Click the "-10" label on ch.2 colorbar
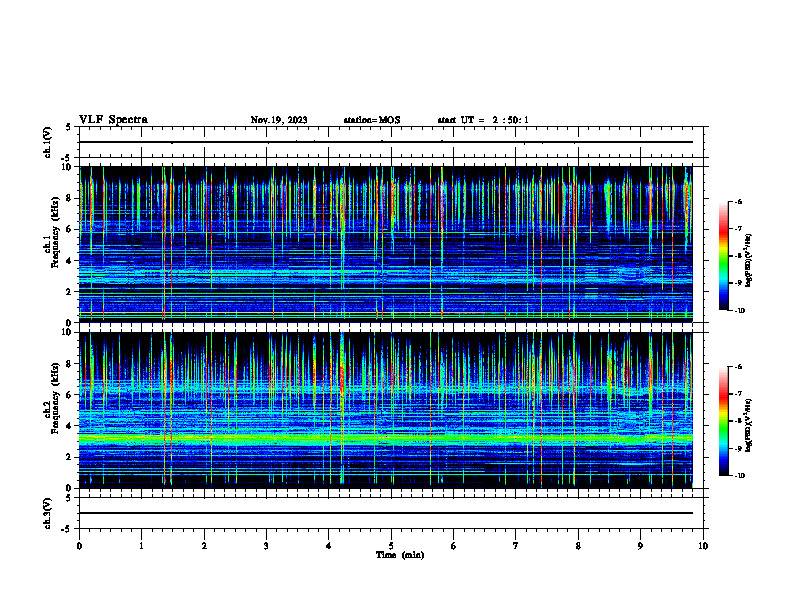 point(739,476)
